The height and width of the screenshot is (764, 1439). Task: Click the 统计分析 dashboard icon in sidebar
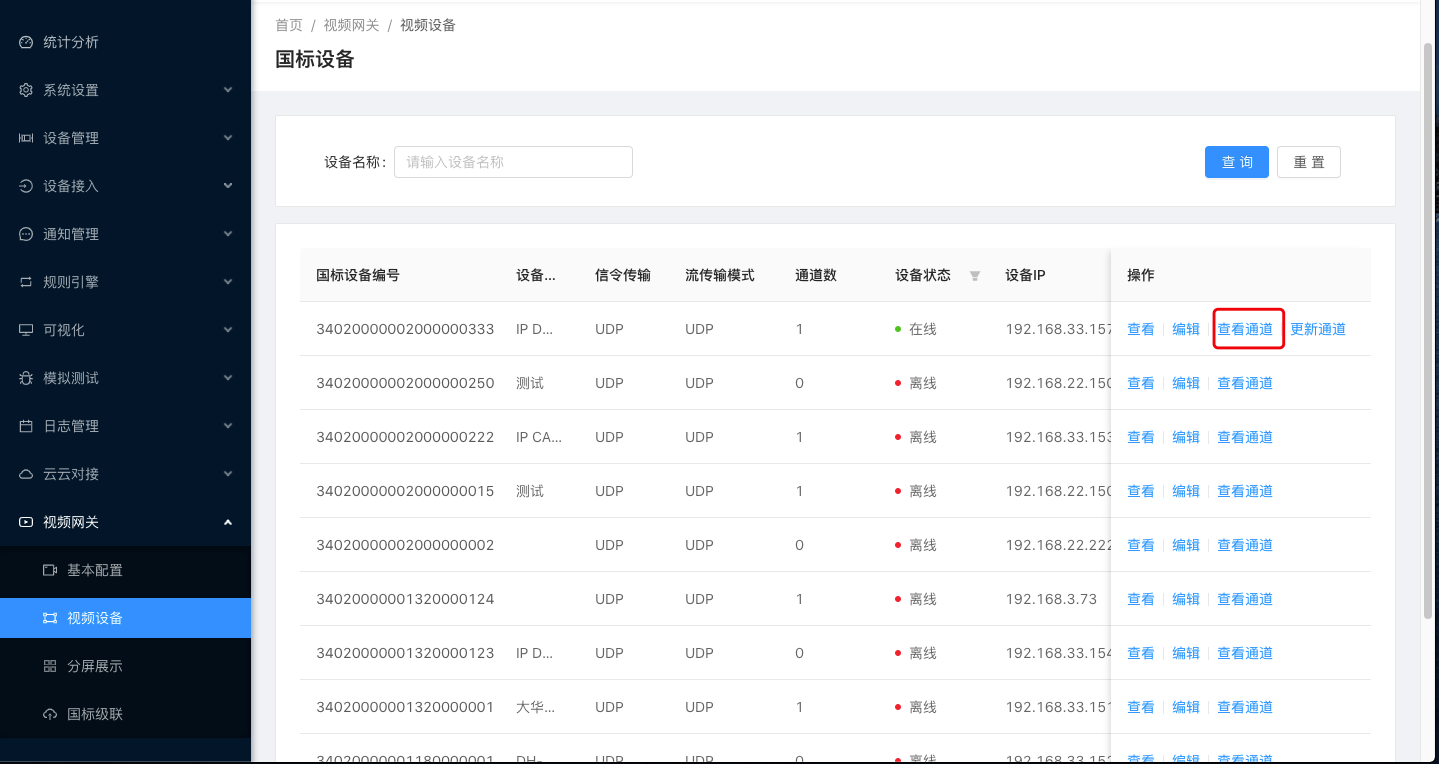(26, 42)
